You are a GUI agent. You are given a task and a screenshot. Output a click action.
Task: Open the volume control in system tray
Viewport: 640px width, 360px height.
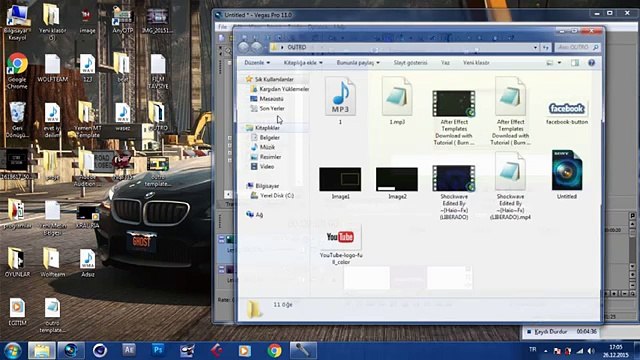point(591,351)
